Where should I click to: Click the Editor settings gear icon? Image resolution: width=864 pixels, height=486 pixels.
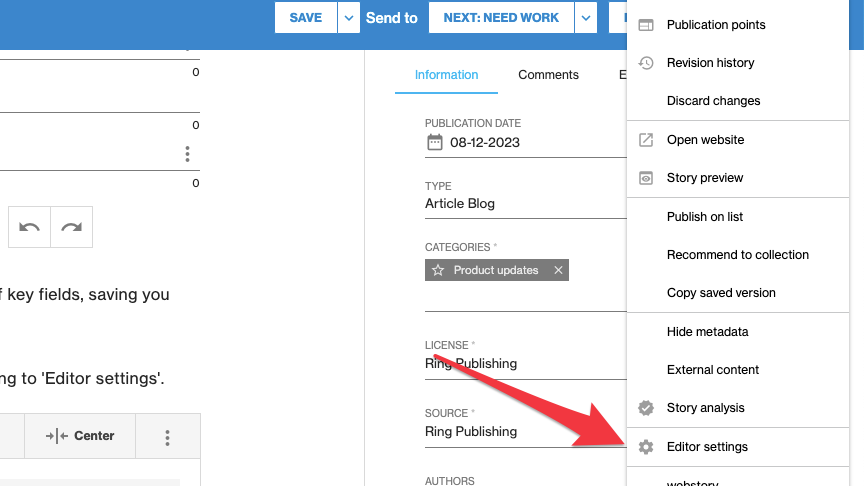[x=646, y=447]
